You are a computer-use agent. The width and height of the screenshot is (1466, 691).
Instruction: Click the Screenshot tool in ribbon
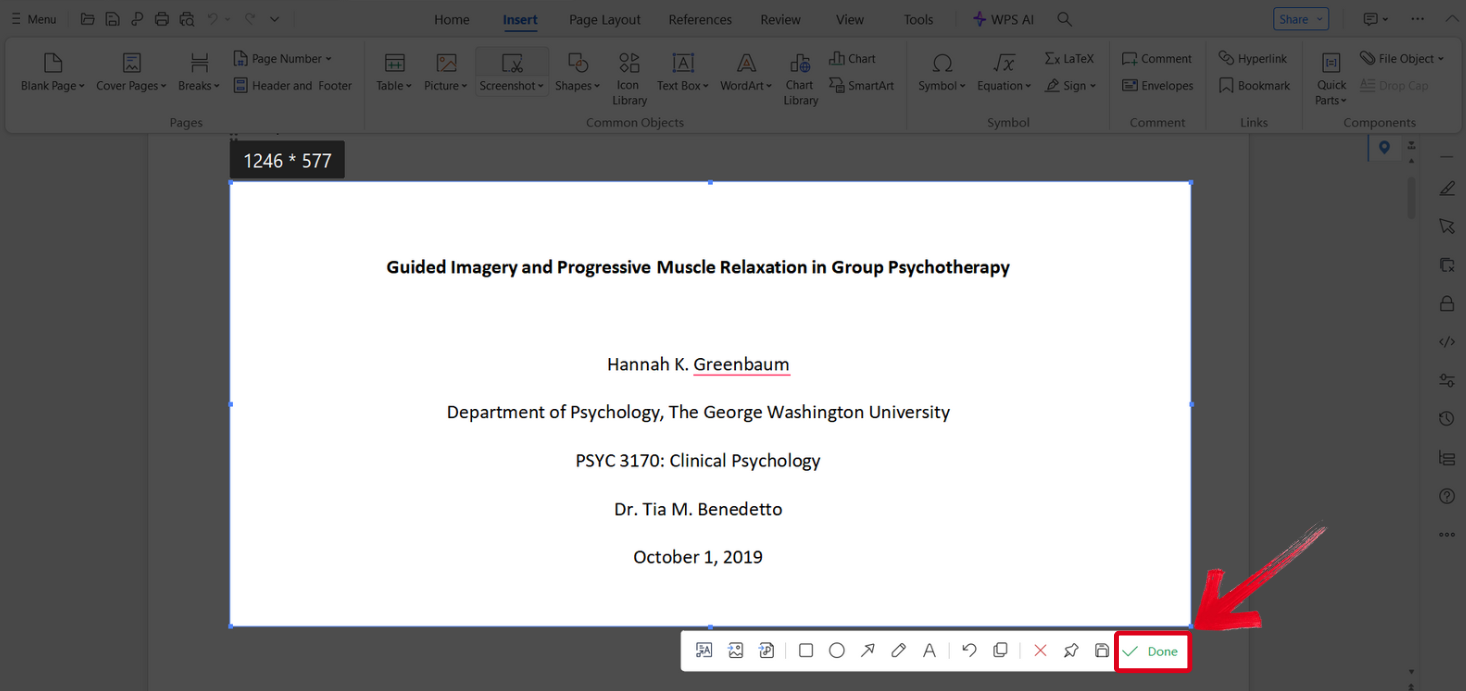tap(512, 73)
